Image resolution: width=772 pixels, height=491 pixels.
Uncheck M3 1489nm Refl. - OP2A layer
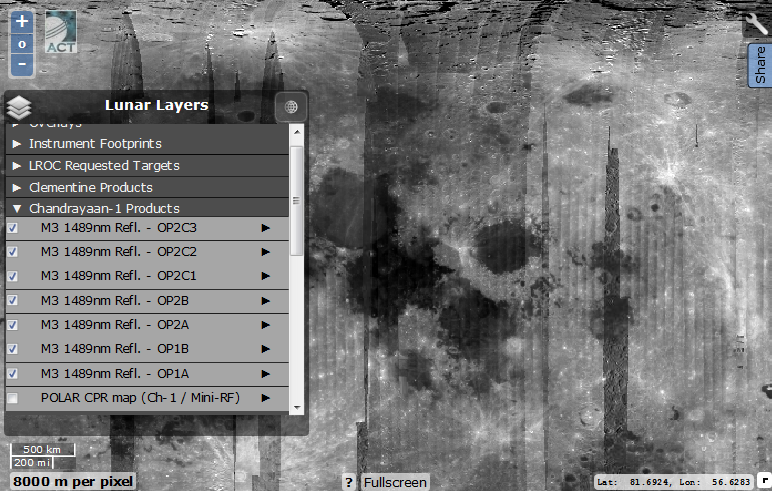click(x=13, y=325)
